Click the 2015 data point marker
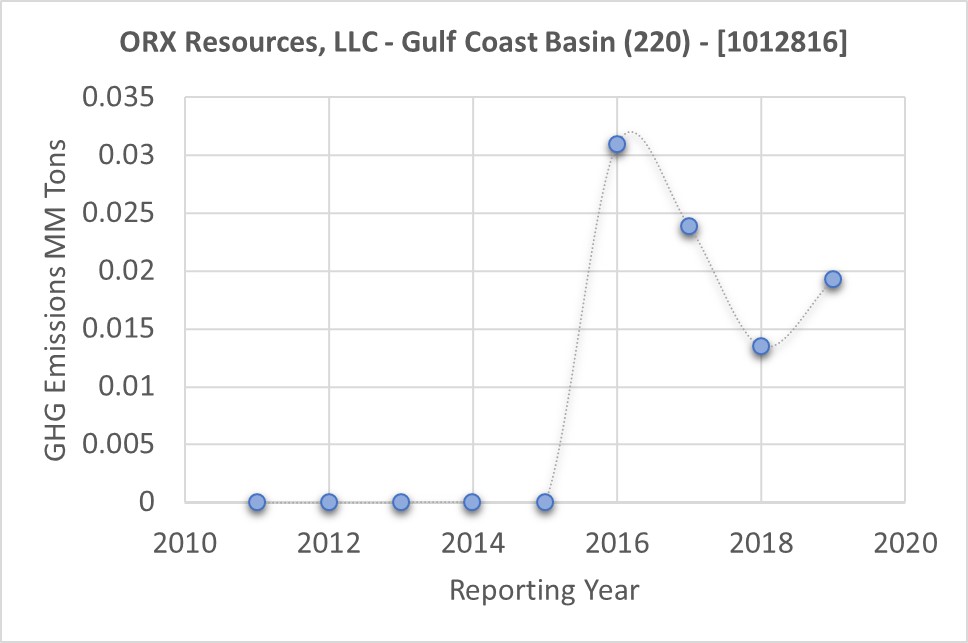Screen dimensions: 968x643 point(545,502)
